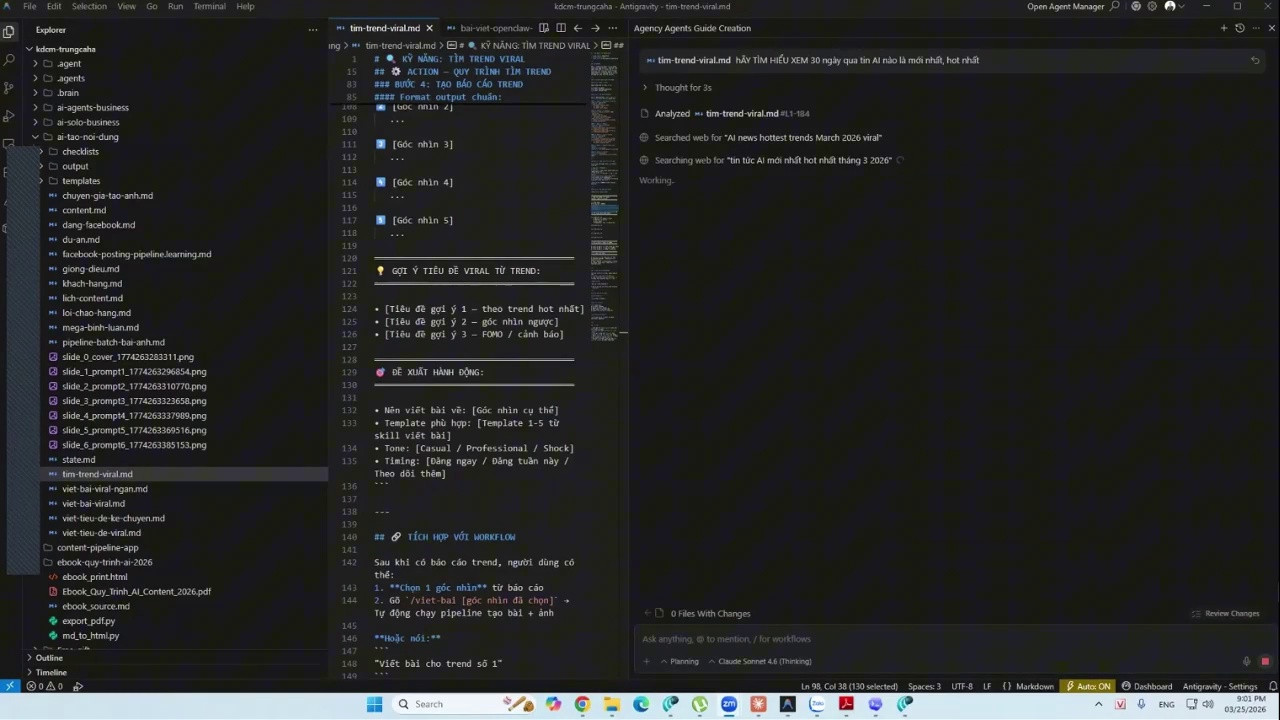
Task: Open the Explorer view in activity bar
Action: click(9, 31)
